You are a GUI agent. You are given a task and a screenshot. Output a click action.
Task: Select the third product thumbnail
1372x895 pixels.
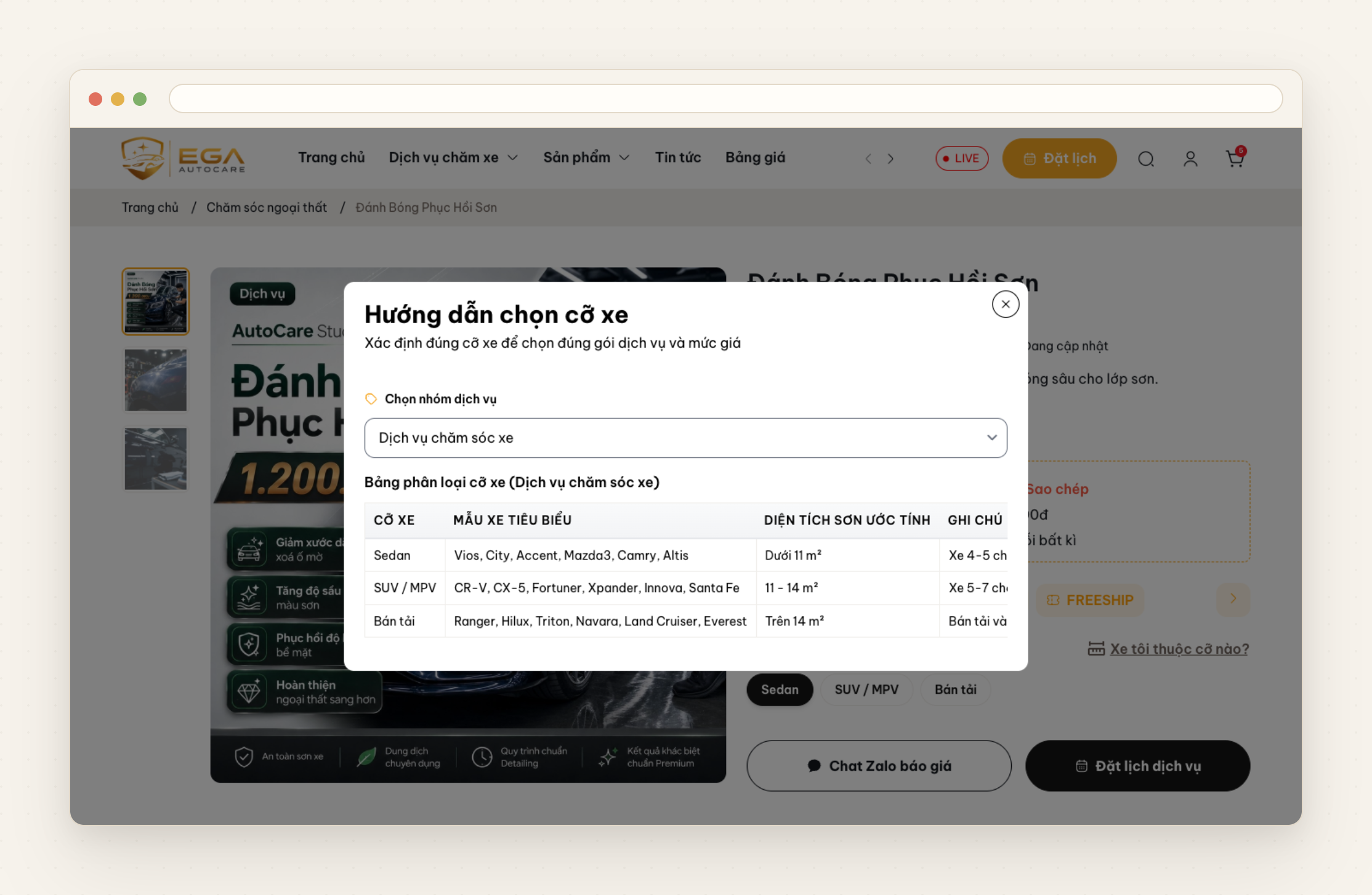point(156,459)
